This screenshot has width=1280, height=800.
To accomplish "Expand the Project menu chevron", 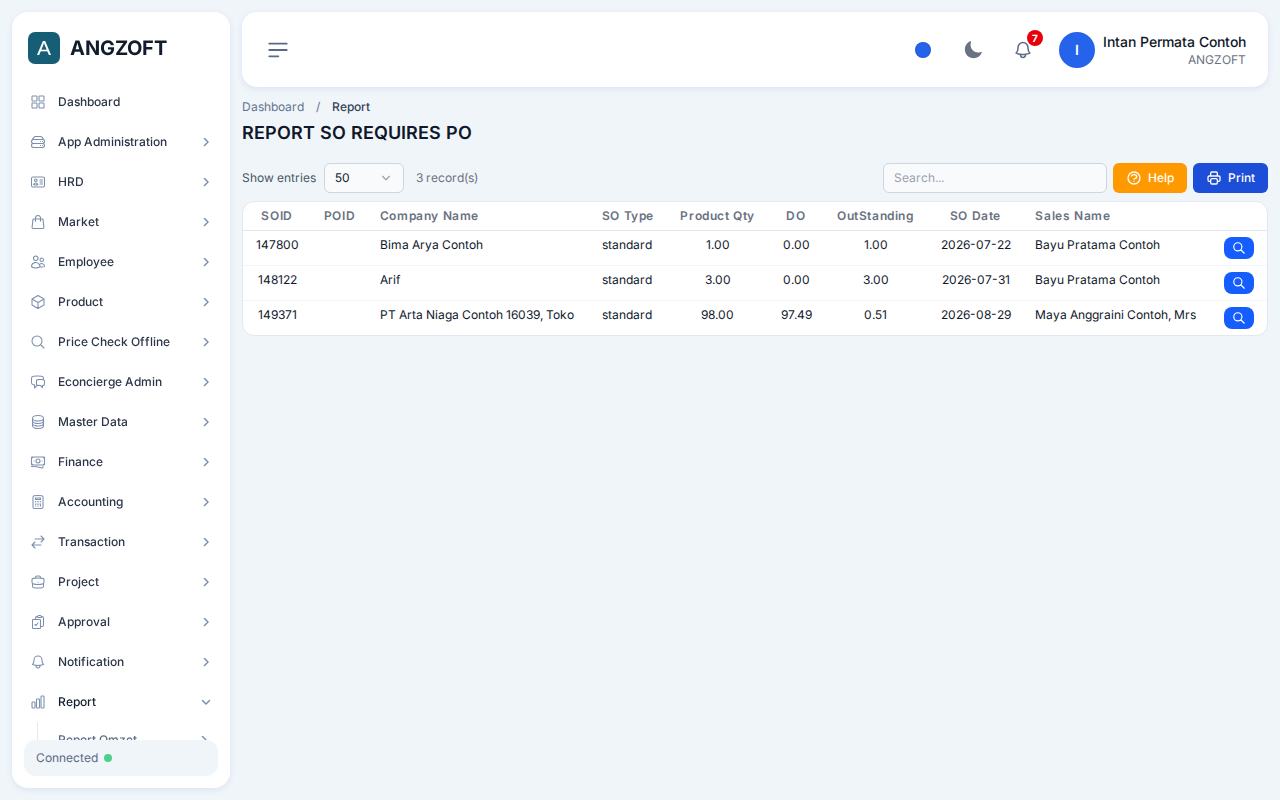I will [x=206, y=582].
